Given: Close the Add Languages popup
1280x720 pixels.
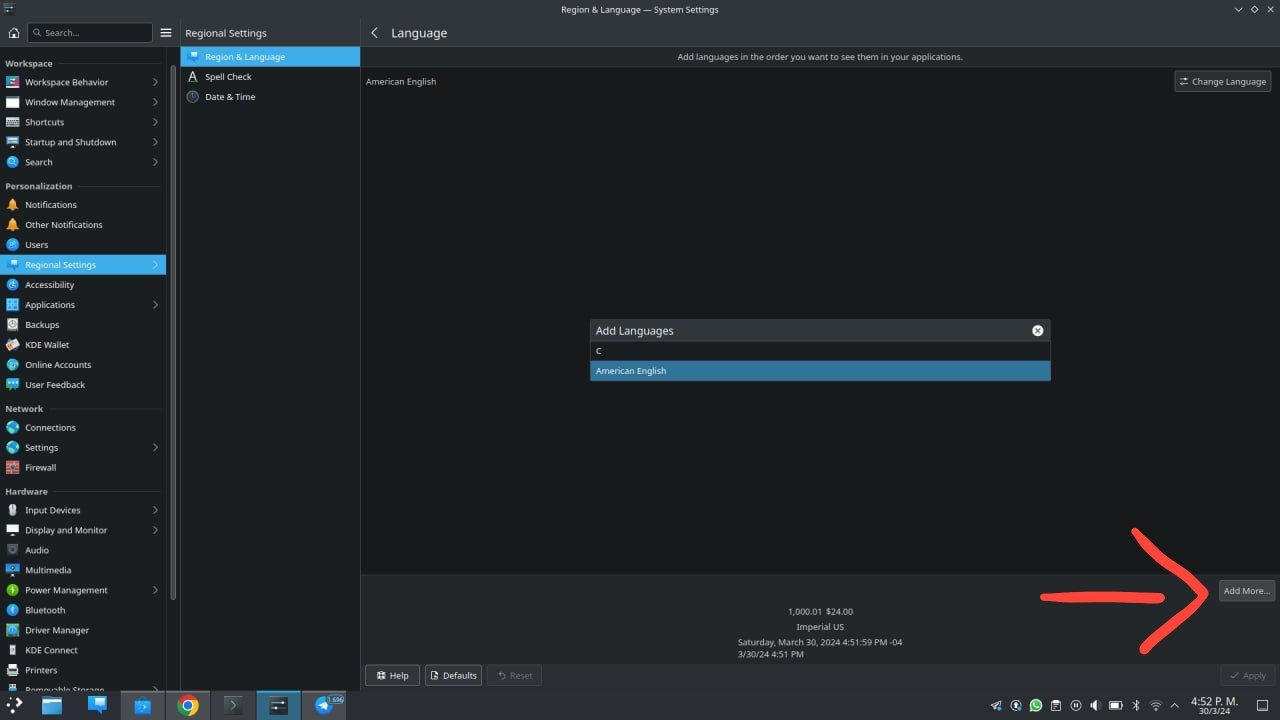Looking at the screenshot, I should (1037, 330).
